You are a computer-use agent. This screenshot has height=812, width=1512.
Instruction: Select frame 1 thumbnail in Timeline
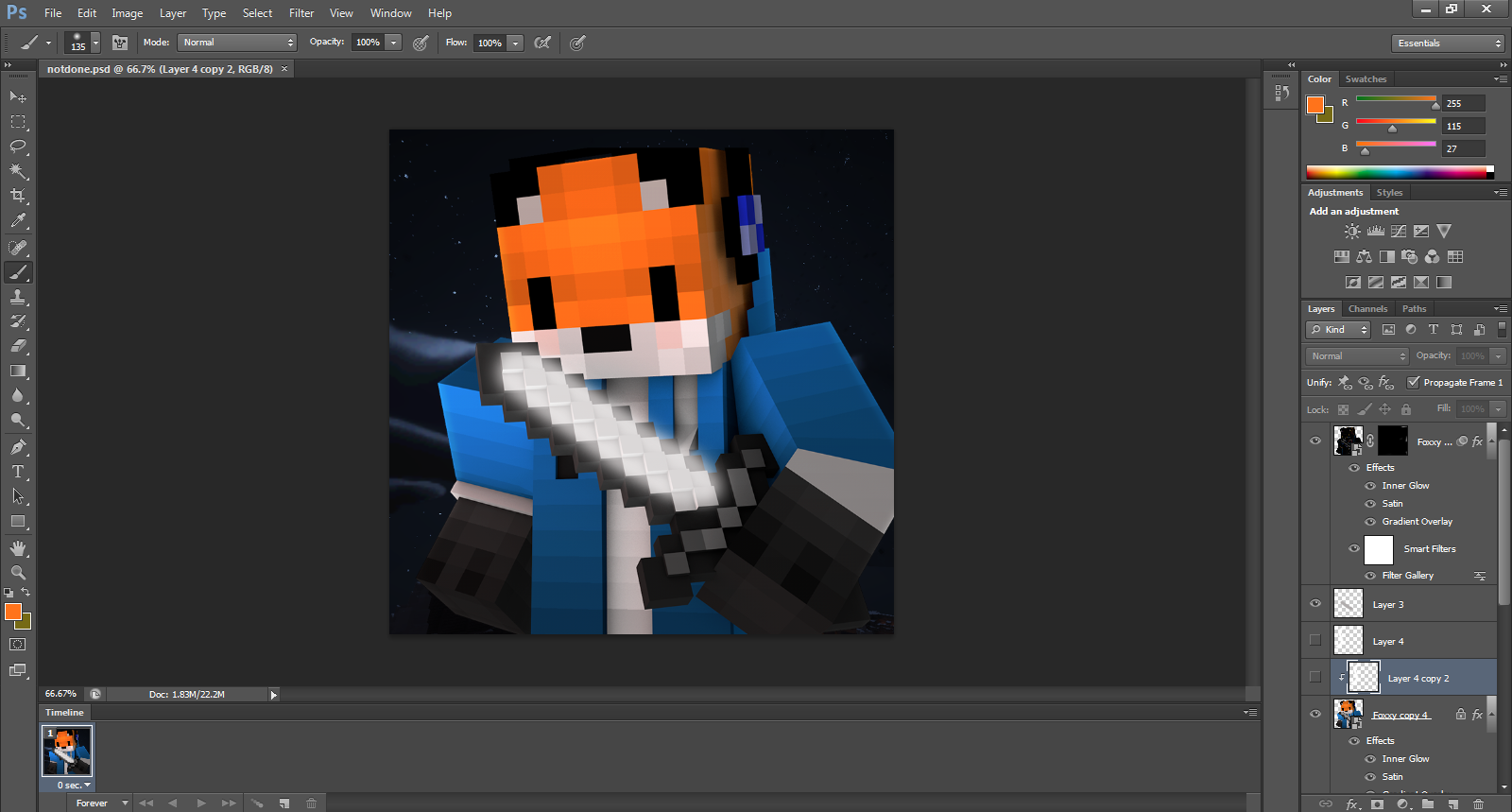[67, 751]
